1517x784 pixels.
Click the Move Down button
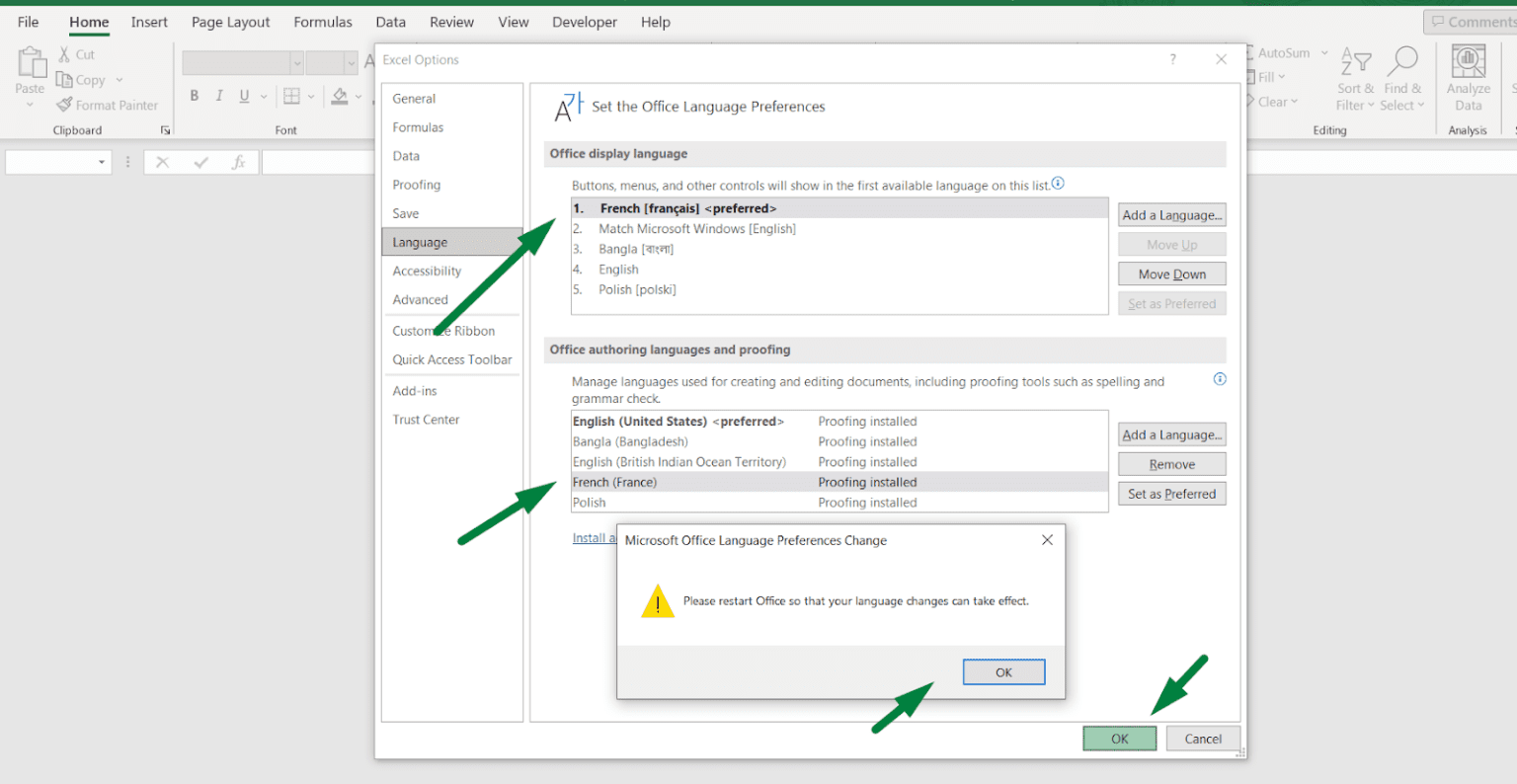point(1171,274)
